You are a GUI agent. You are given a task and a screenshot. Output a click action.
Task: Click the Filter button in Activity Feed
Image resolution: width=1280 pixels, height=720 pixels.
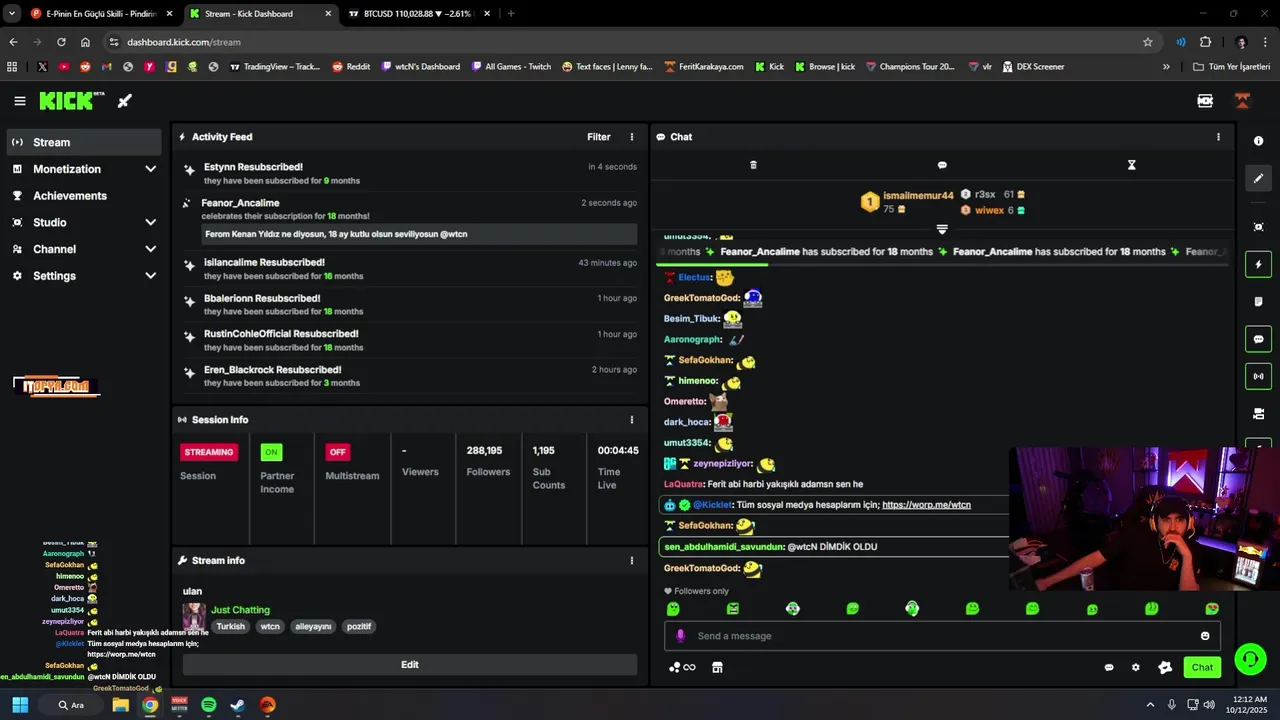pyautogui.click(x=598, y=137)
